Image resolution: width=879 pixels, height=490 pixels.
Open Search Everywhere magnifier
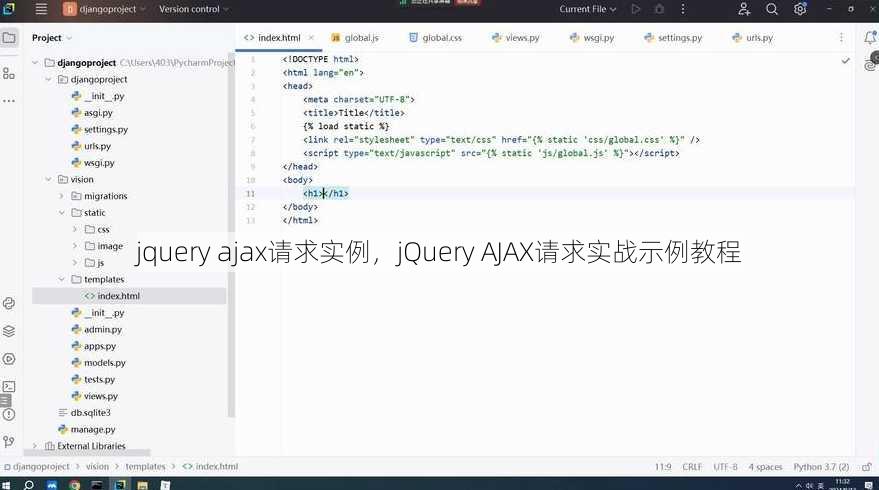pyautogui.click(x=772, y=9)
